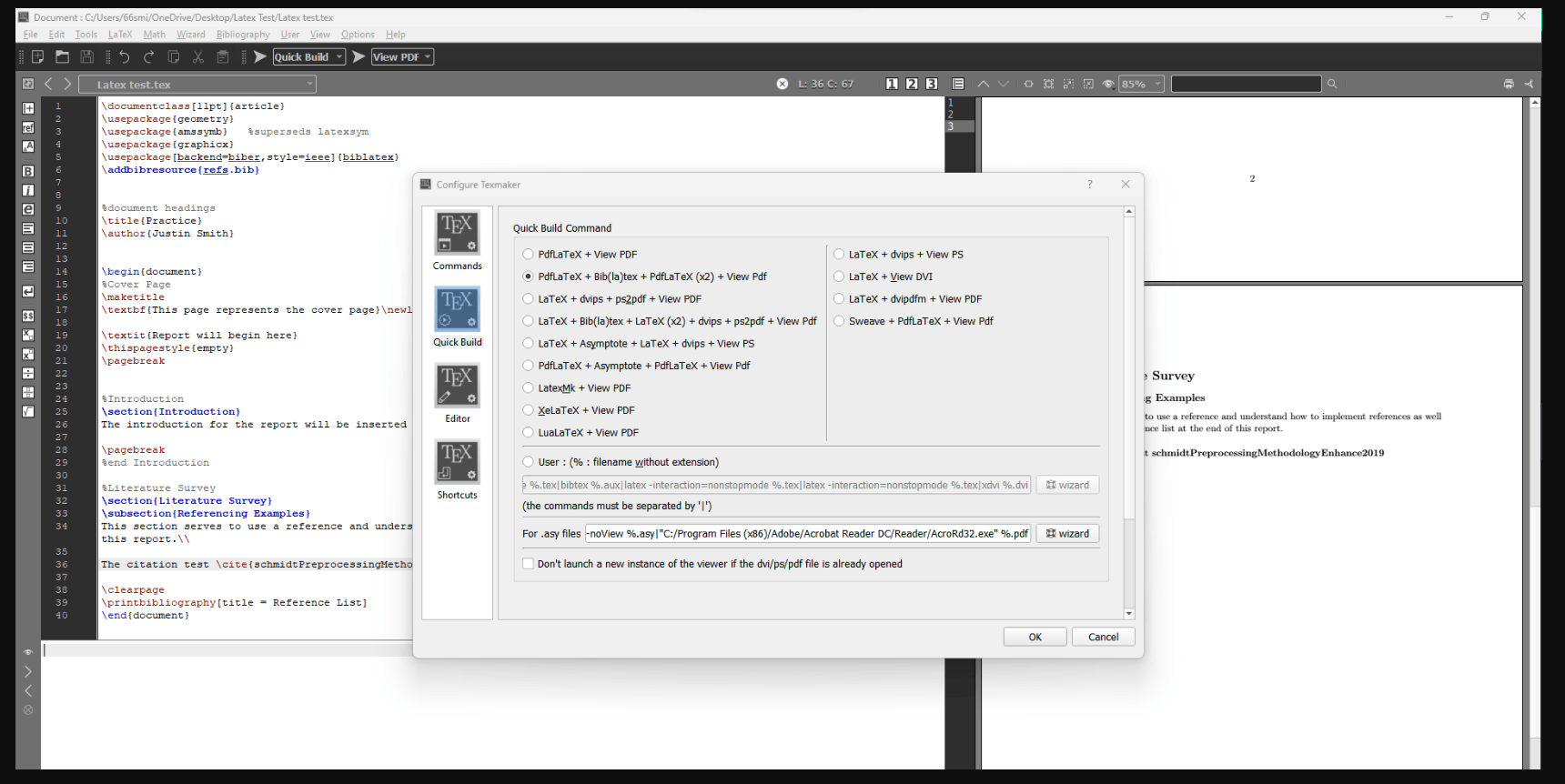1565x784 pixels.
Task: Open the Bibliography menu
Action: pyautogui.click(x=243, y=35)
